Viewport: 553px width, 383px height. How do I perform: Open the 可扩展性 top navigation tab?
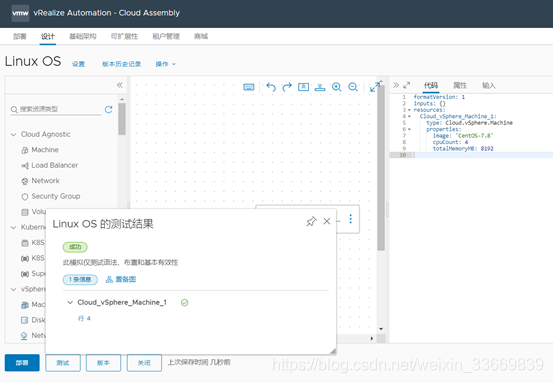124,36
